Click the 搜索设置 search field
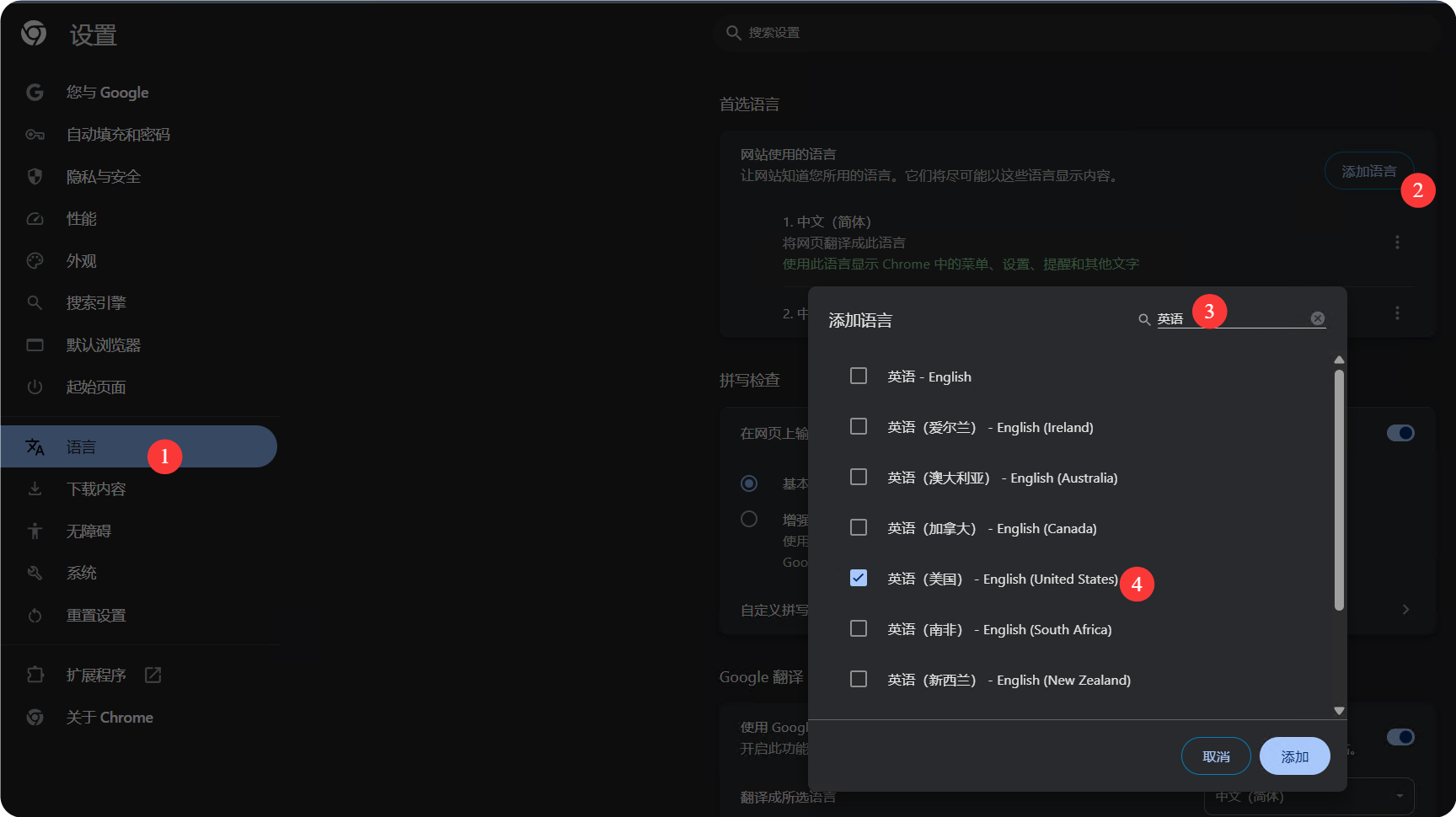Image resolution: width=1456 pixels, height=817 pixels. (1077, 33)
